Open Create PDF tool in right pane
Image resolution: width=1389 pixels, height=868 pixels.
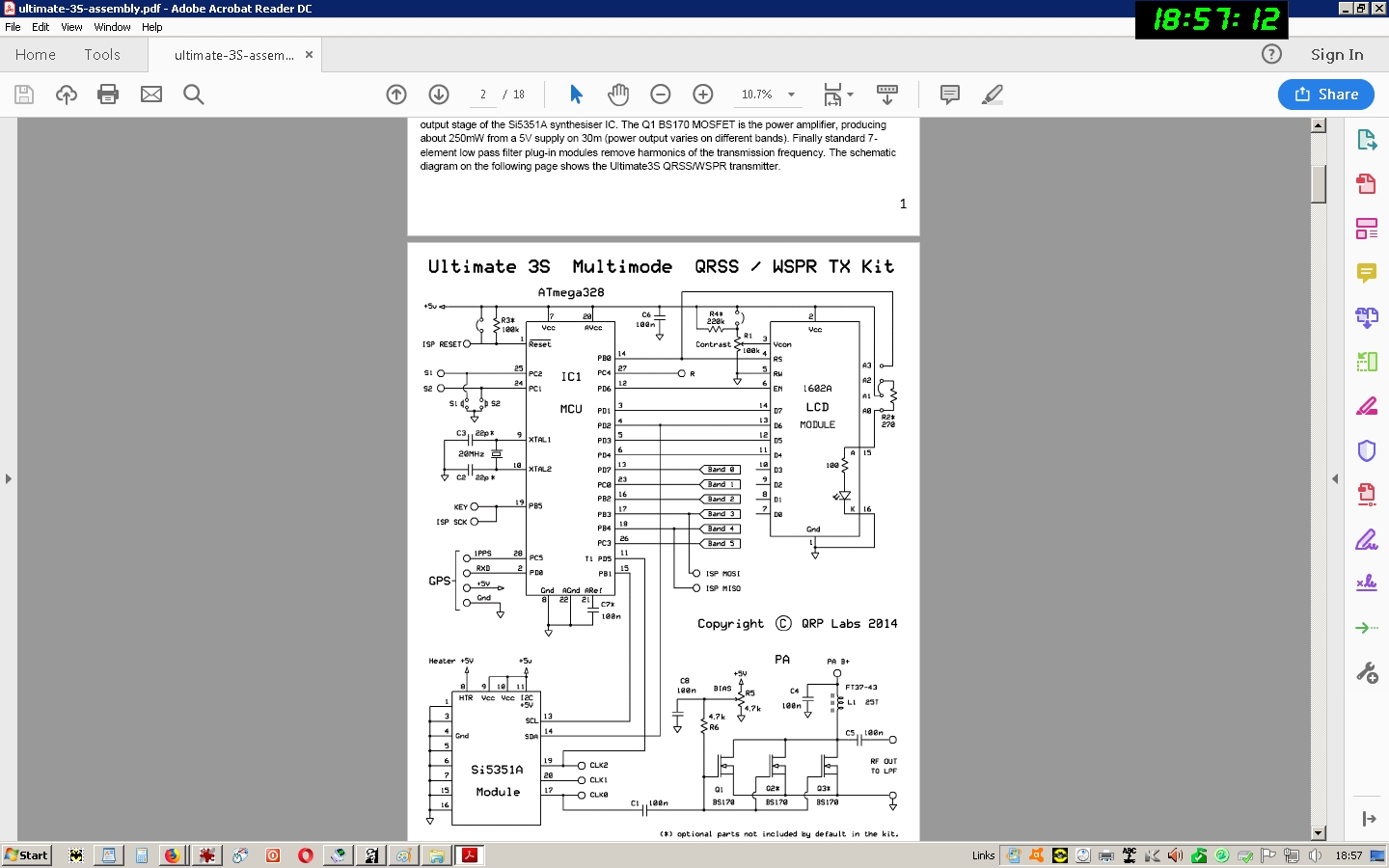tap(1367, 184)
